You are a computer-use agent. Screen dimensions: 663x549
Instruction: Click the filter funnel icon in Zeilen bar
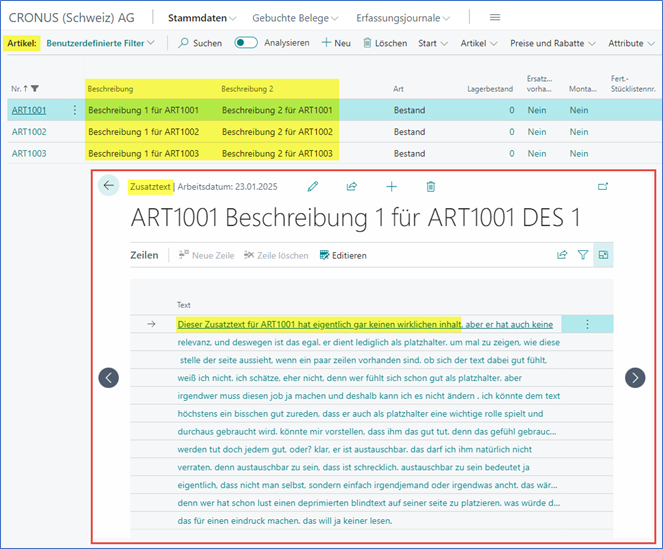[x=583, y=255]
